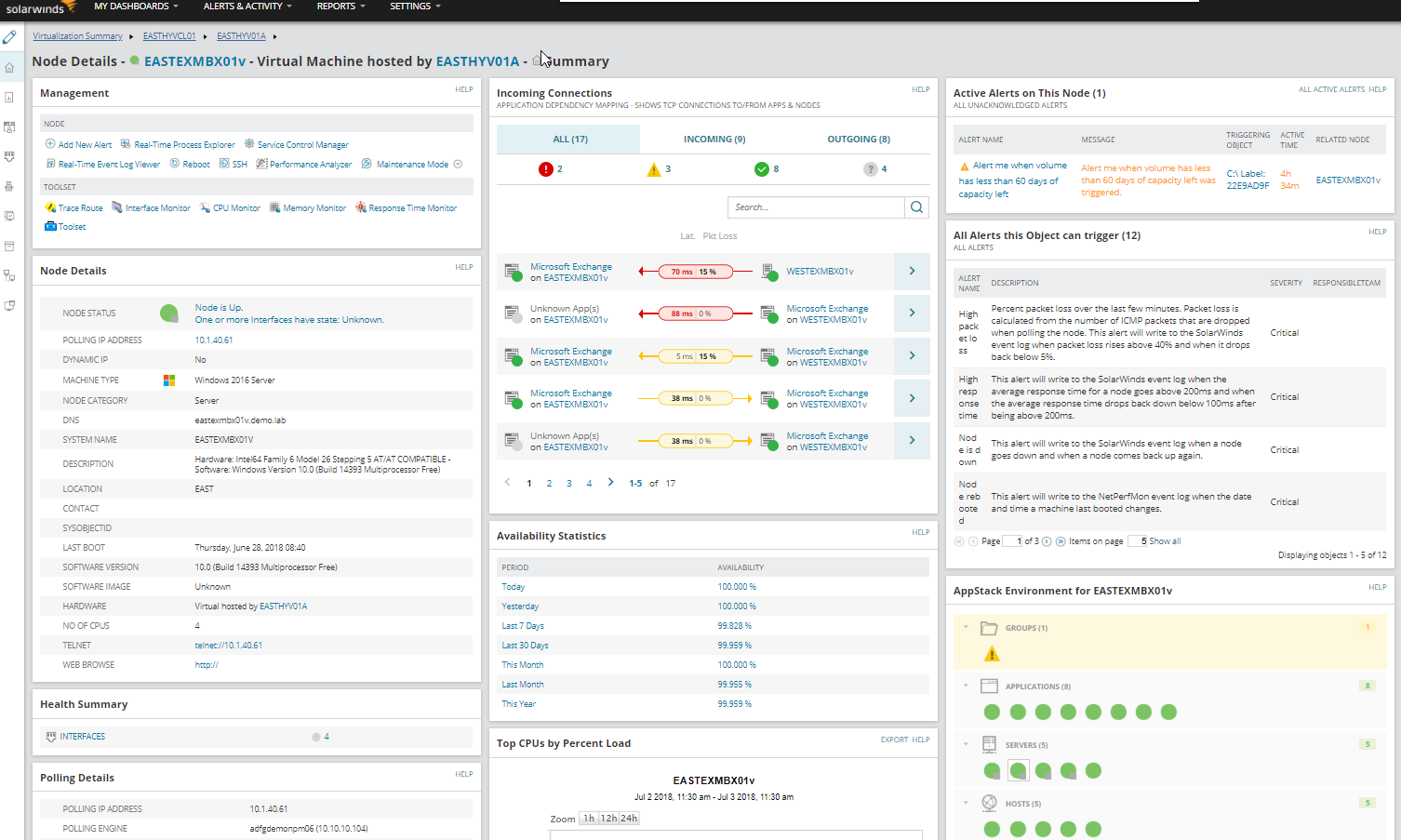Start an SSH session from Management
Viewport: 1401px width, 840px height.
[233, 164]
